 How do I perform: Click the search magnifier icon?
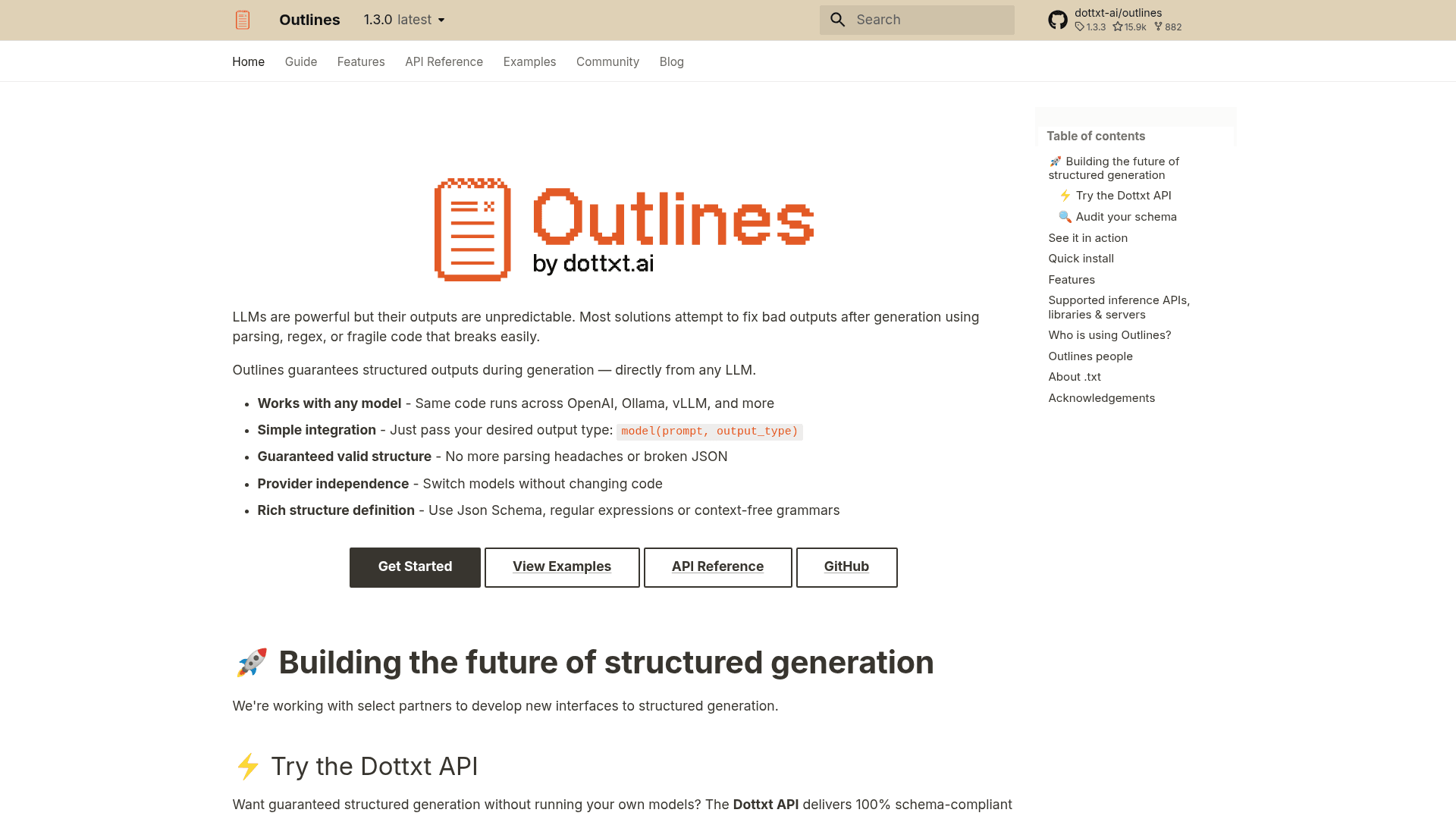tap(837, 20)
